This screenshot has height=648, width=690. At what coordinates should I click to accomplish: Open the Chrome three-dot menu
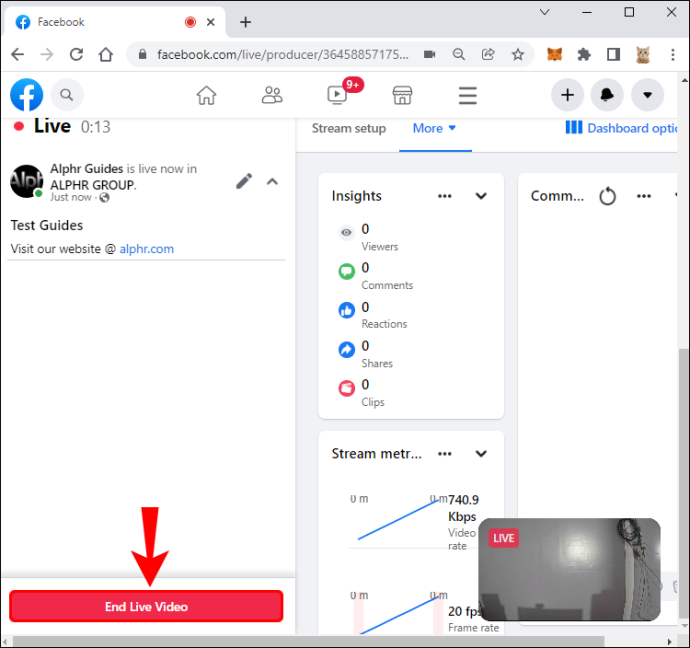tap(672, 55)
